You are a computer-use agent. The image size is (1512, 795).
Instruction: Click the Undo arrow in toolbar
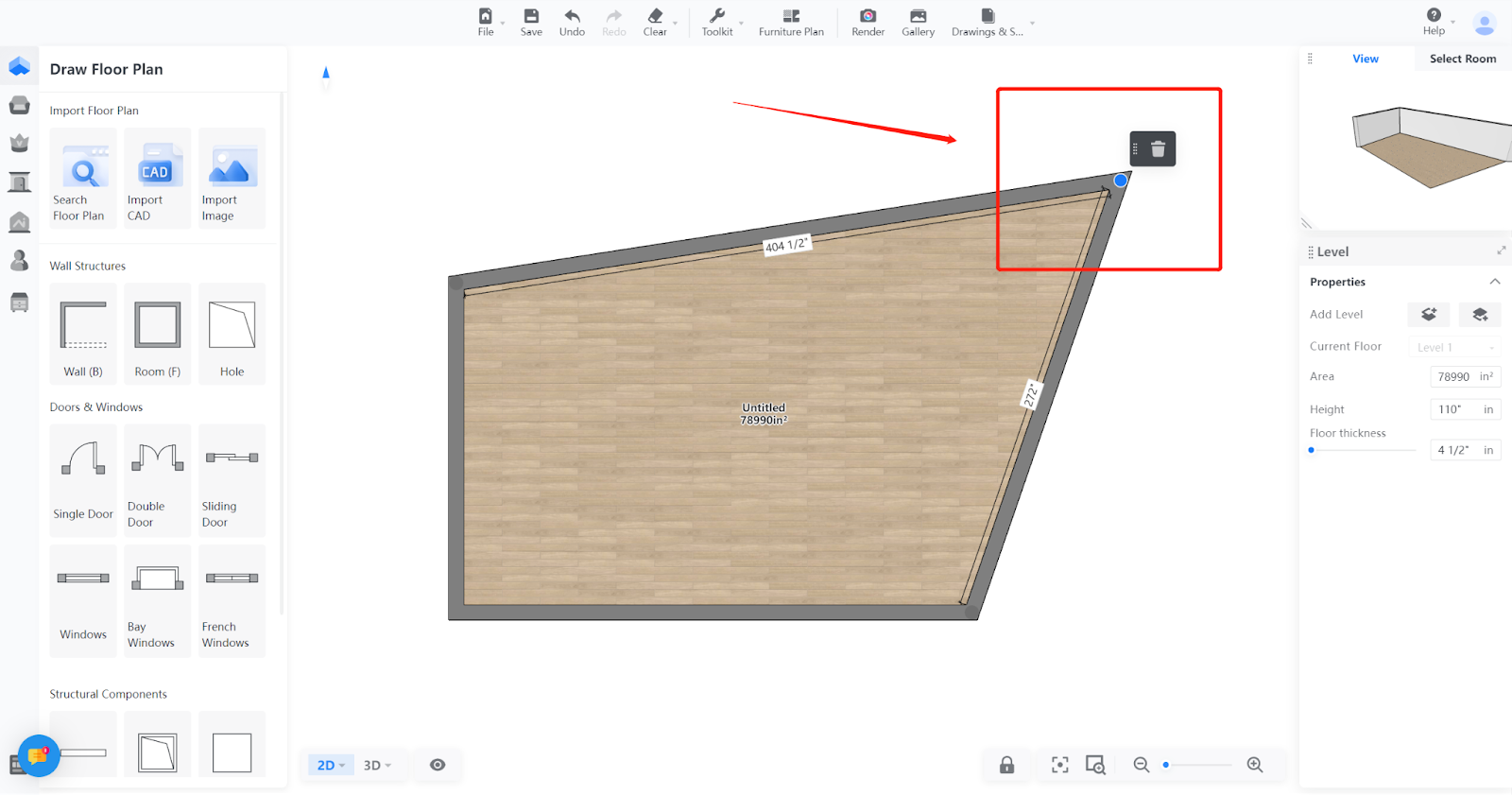(572, 22)
